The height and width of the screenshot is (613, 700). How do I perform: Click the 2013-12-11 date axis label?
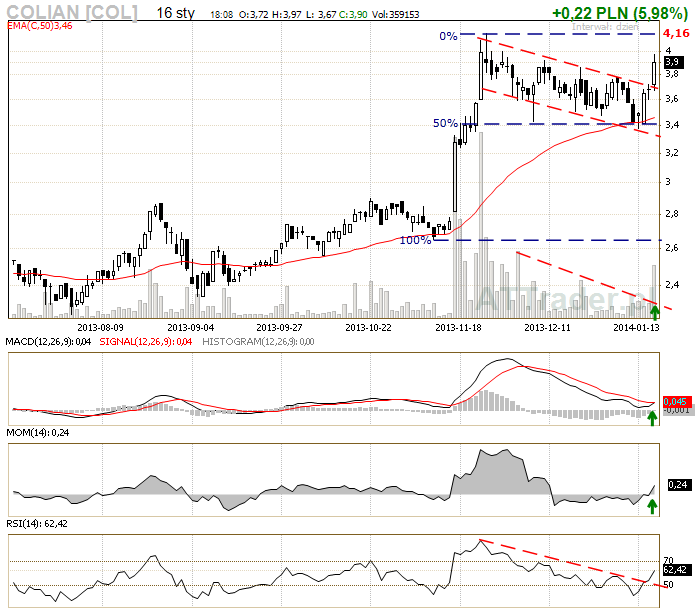tap(547, 328)
